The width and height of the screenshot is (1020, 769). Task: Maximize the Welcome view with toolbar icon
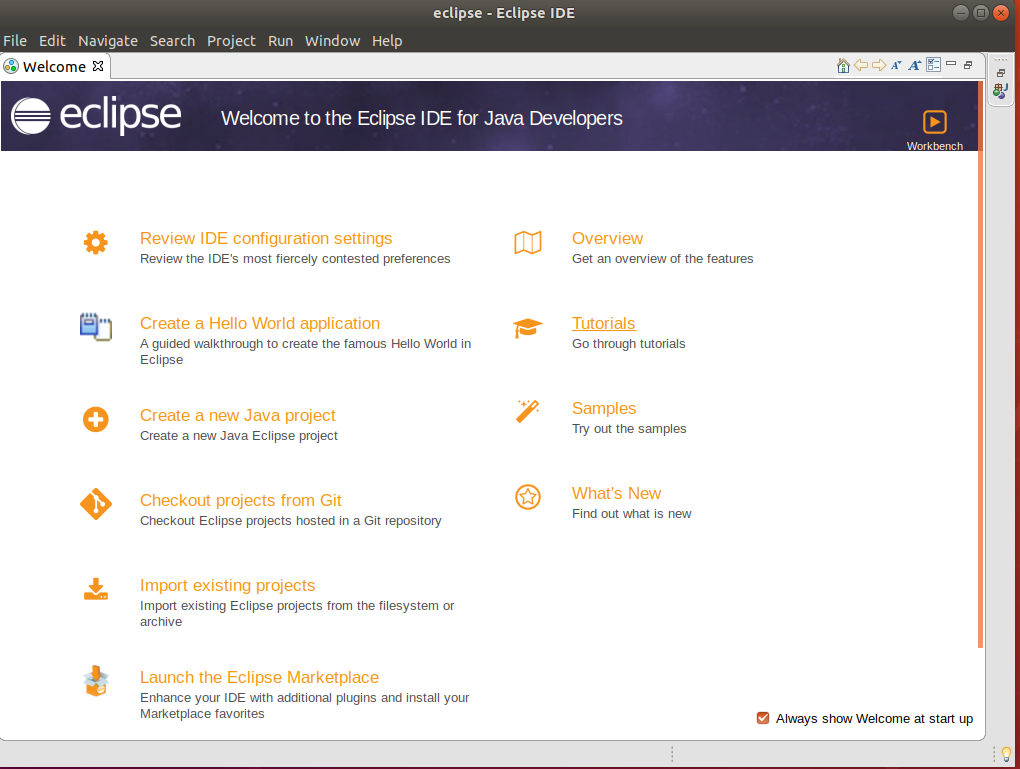click(x=968, y=65)
